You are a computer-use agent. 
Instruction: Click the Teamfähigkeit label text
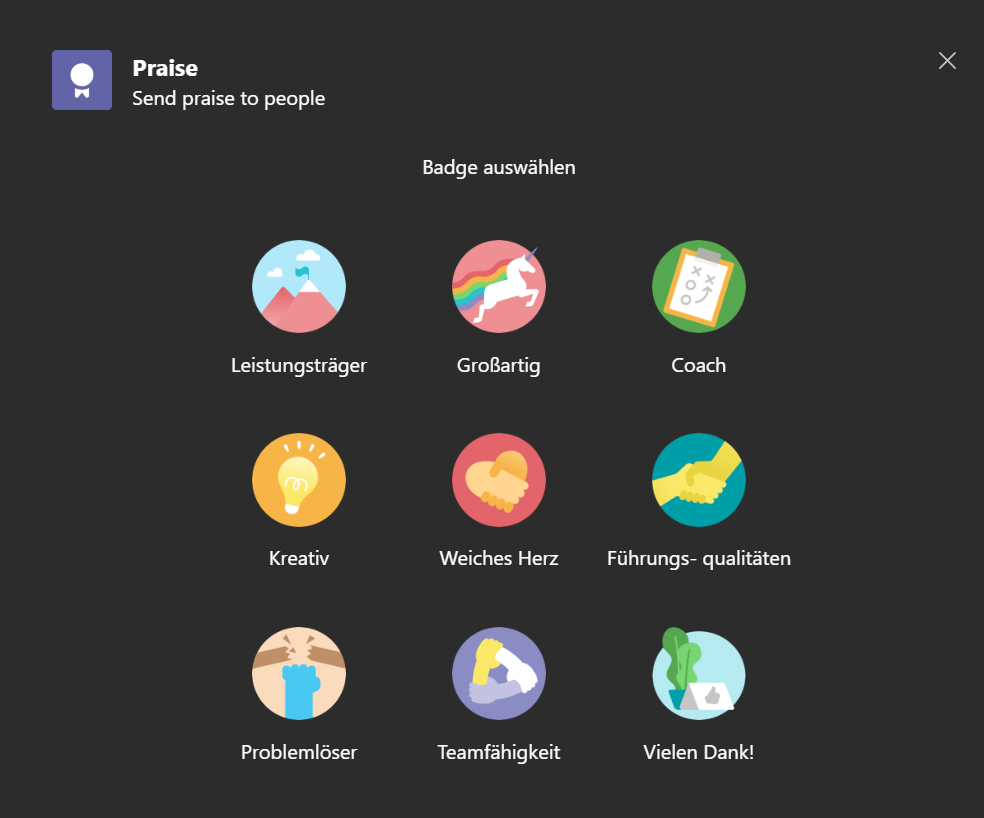(499, 752)
